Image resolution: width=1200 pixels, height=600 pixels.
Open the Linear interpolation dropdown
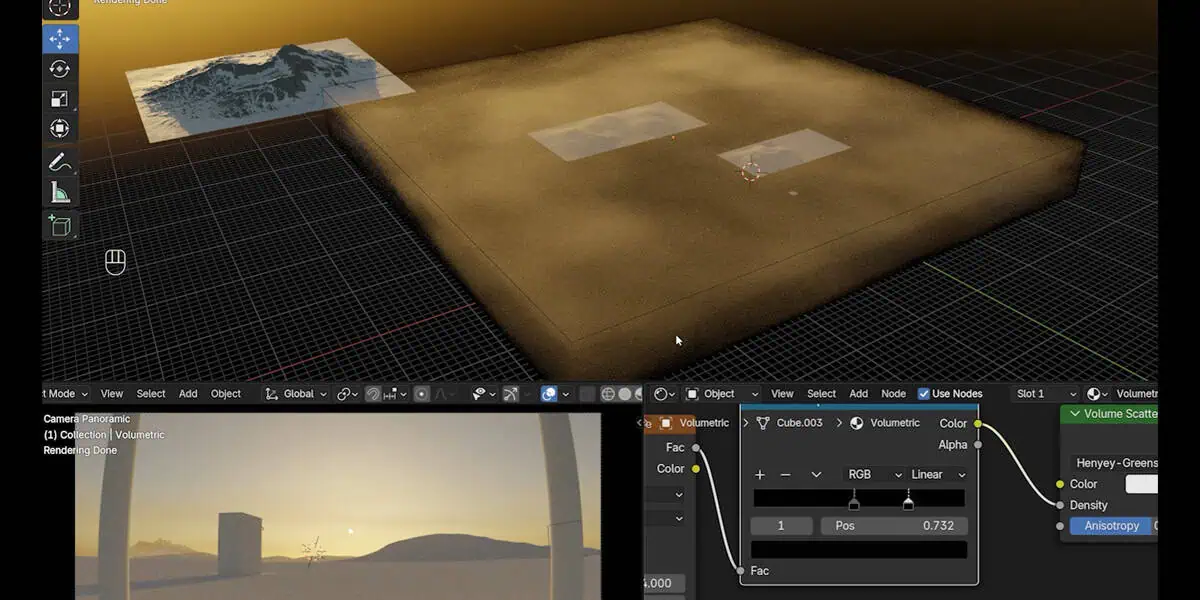click(x=938, y=475)
